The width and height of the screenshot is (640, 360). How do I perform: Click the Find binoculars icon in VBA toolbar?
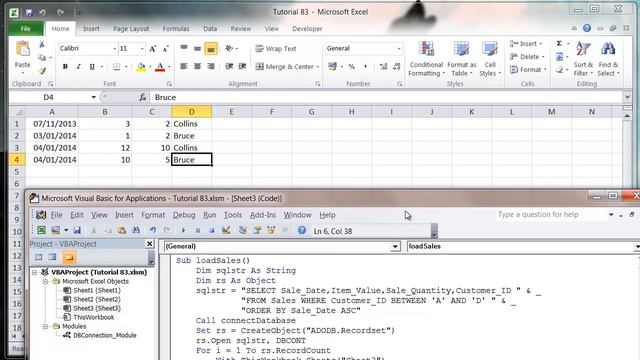[136, 231]
